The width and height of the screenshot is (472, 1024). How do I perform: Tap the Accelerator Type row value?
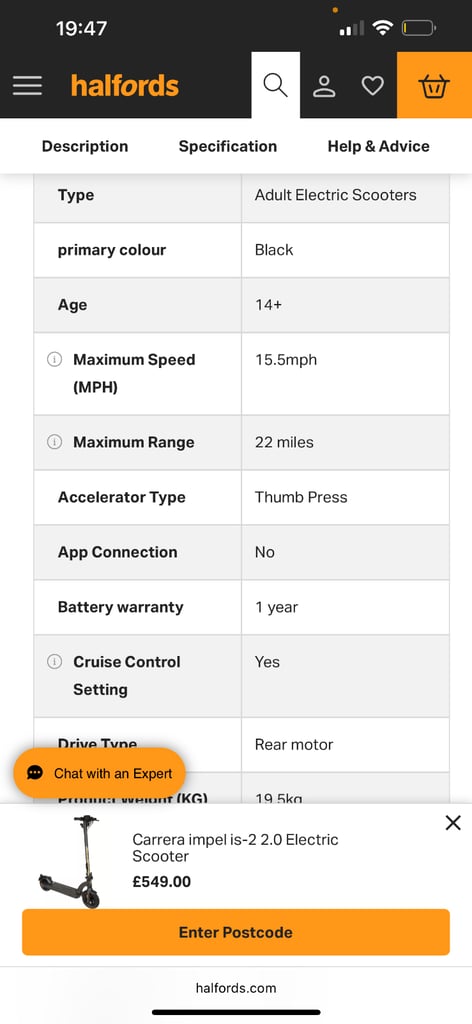[301, 497]
